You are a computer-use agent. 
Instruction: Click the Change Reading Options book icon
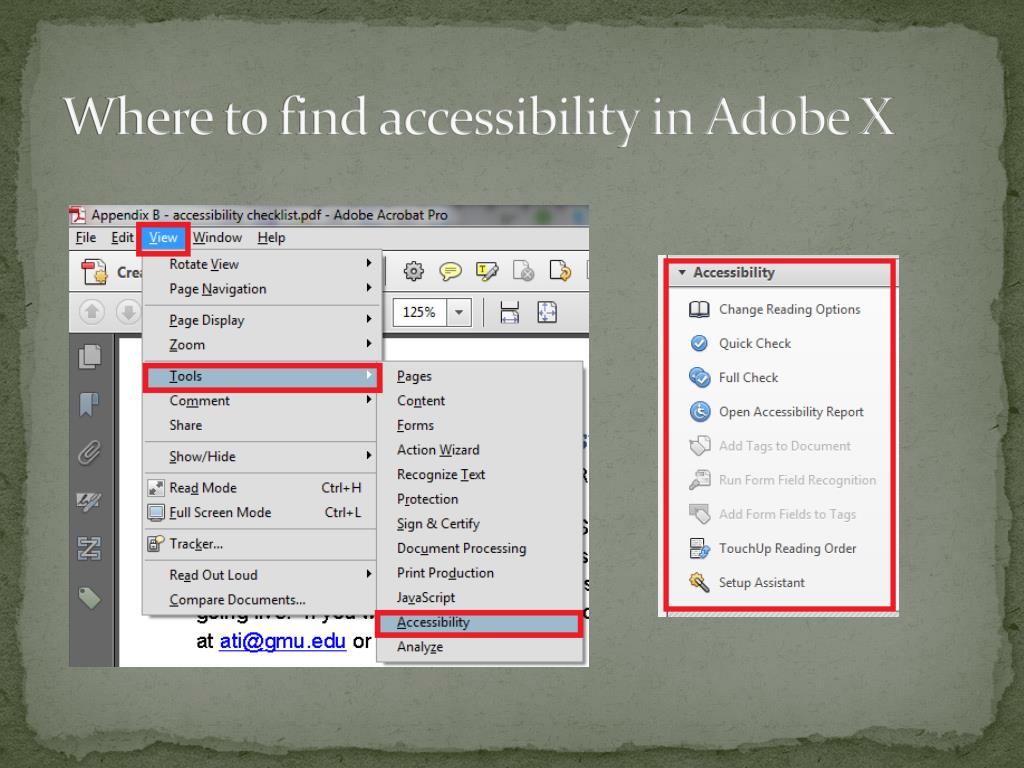(x=699, y=309)
